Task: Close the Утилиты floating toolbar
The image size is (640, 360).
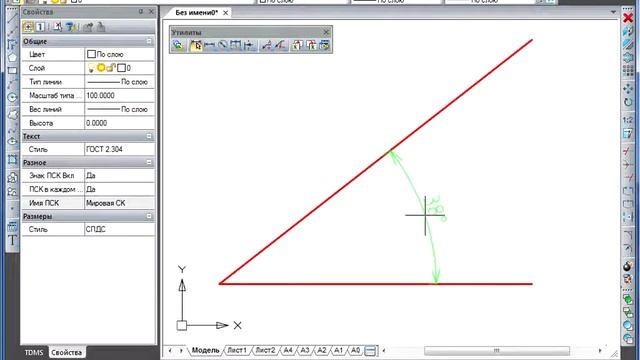Action: pos(326,32)
